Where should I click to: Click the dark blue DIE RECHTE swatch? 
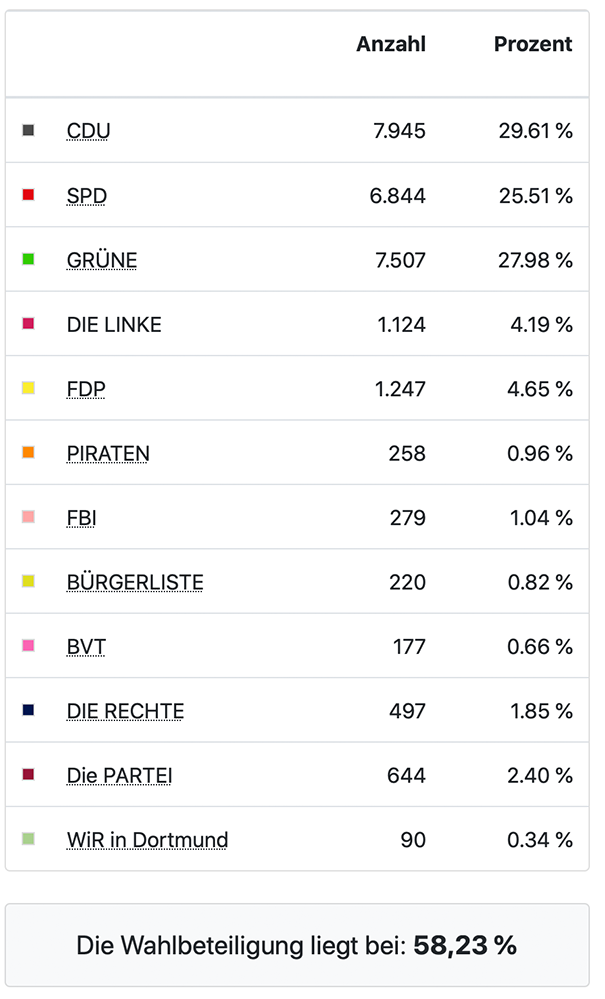28,709
